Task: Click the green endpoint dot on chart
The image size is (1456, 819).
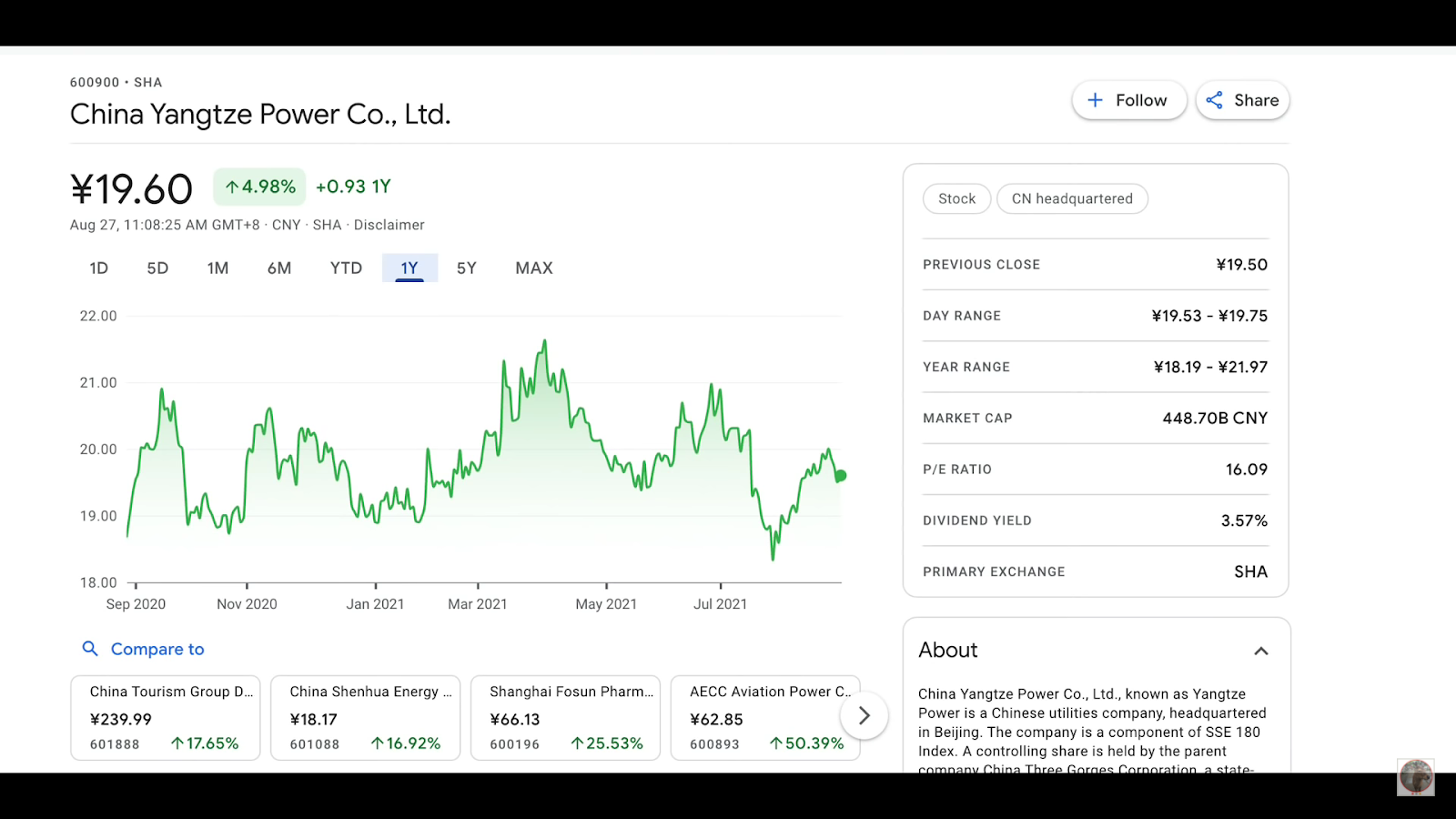Action: pyautogui.click(x=841, y=476)
